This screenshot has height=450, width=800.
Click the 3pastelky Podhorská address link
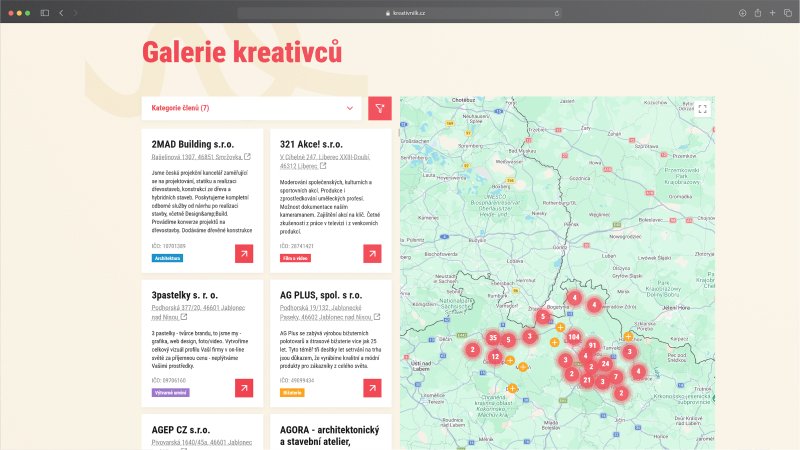coord(198,312)
